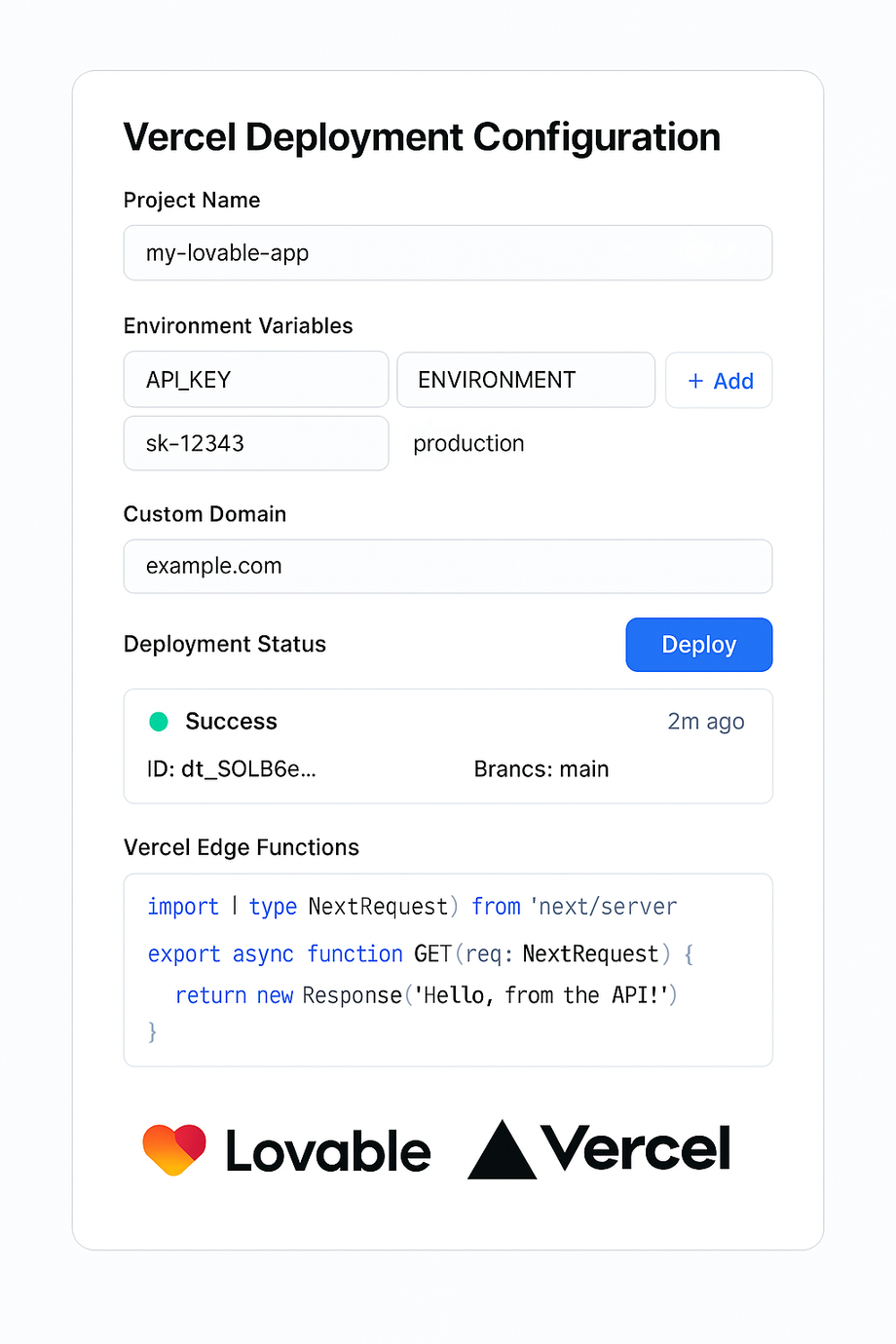Viewport: 896px width, 1344px height.
Task: Click the Lovable heart logo icon
Action: tap(174, 1149)
